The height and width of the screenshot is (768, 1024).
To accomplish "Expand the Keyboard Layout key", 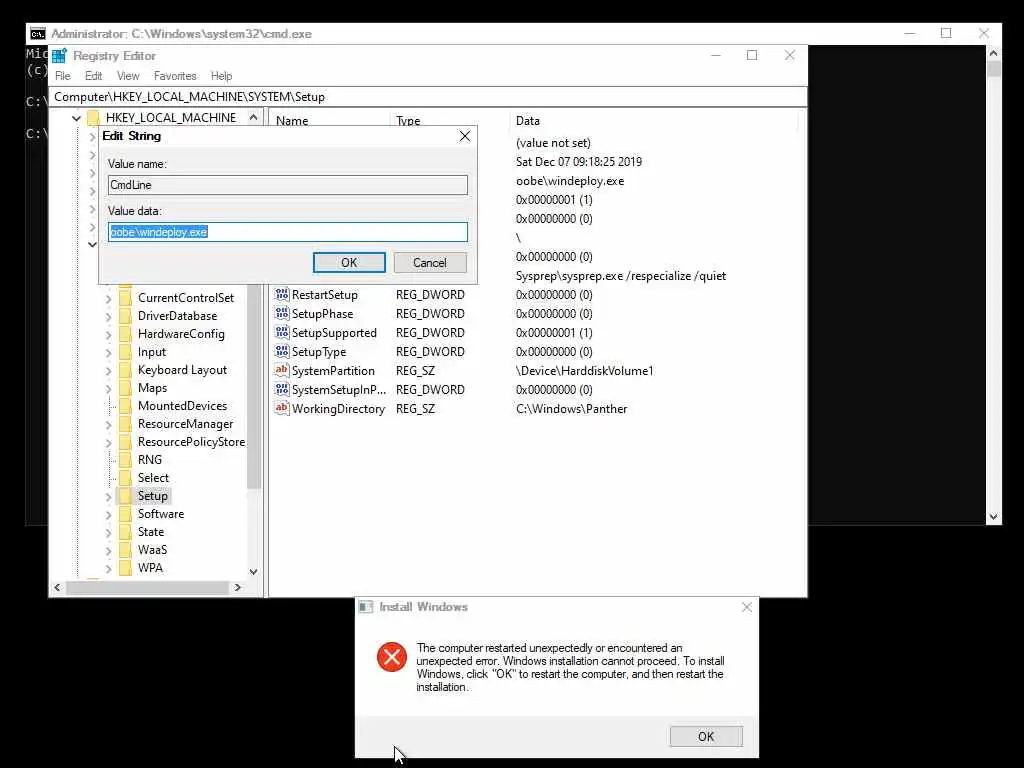I will click(x=108, y=370).
